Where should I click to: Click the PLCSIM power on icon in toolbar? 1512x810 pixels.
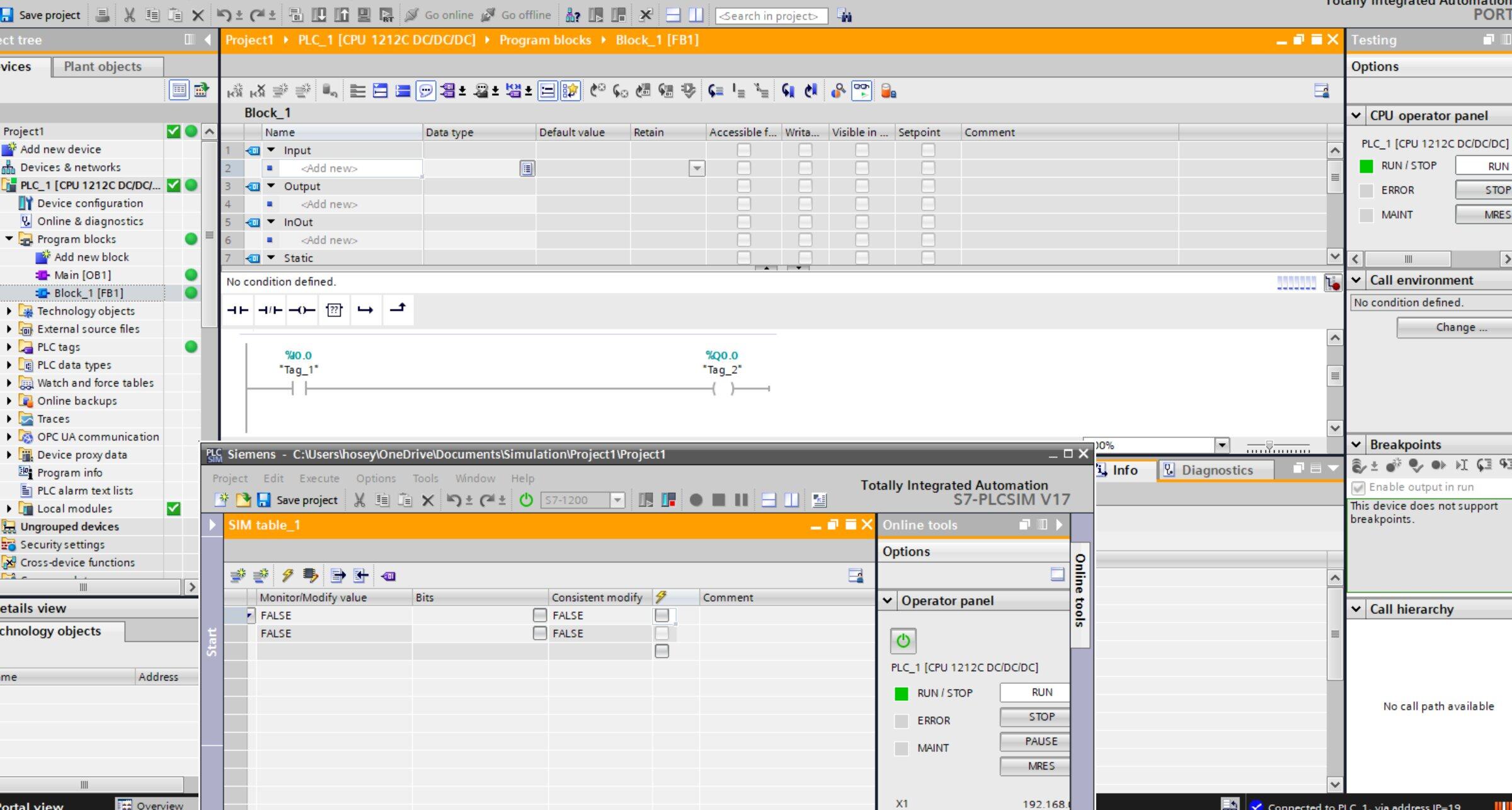pos(526,500)
